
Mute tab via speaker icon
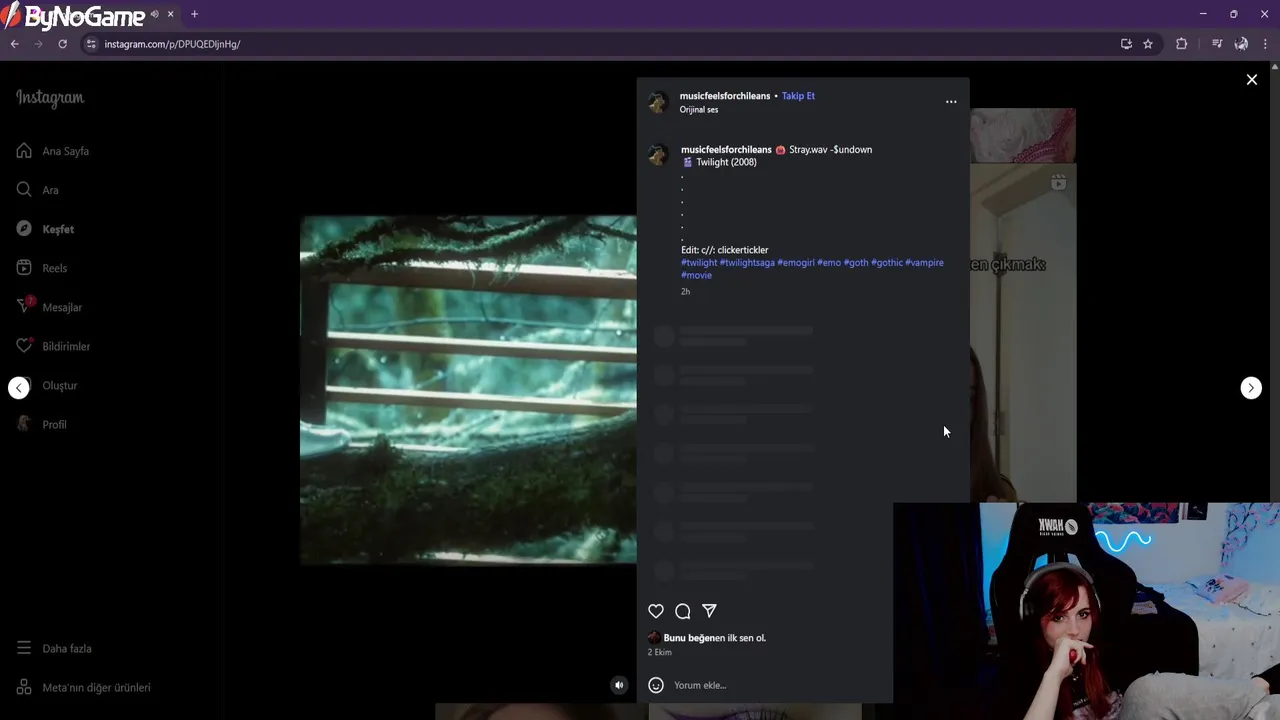[x=154, y=14]
